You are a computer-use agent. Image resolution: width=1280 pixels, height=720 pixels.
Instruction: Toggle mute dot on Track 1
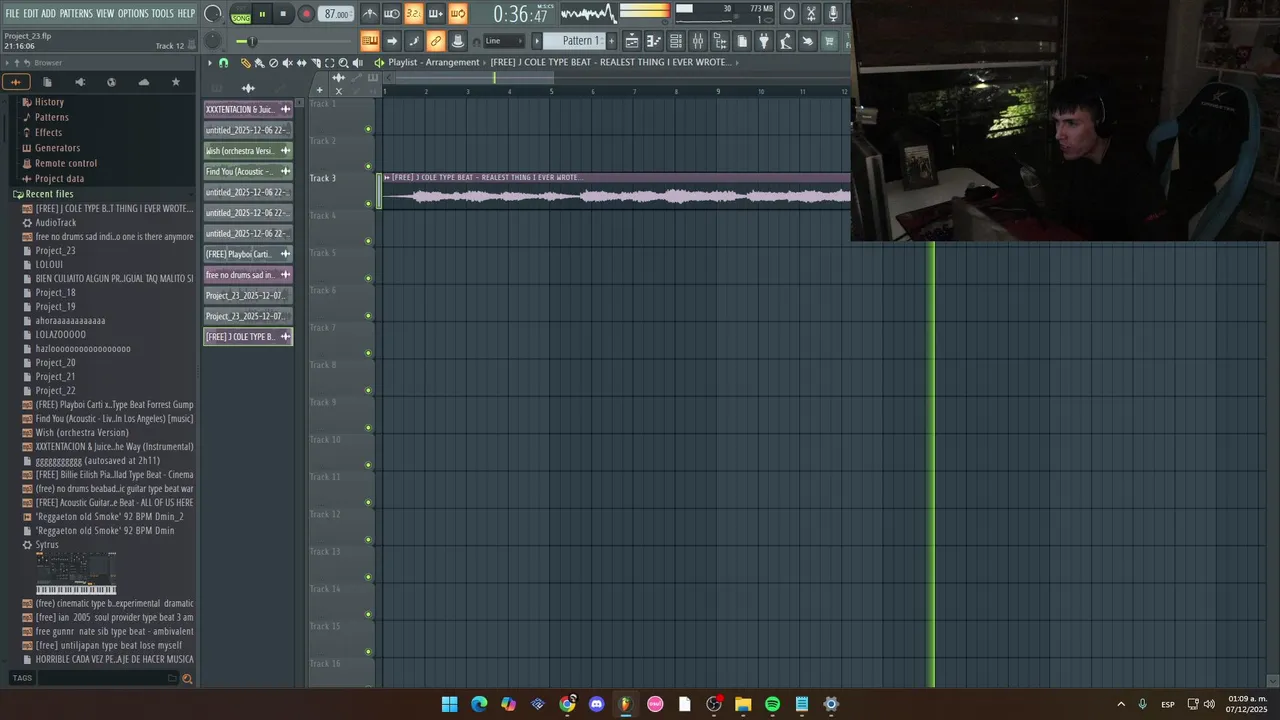pos(368,129)
